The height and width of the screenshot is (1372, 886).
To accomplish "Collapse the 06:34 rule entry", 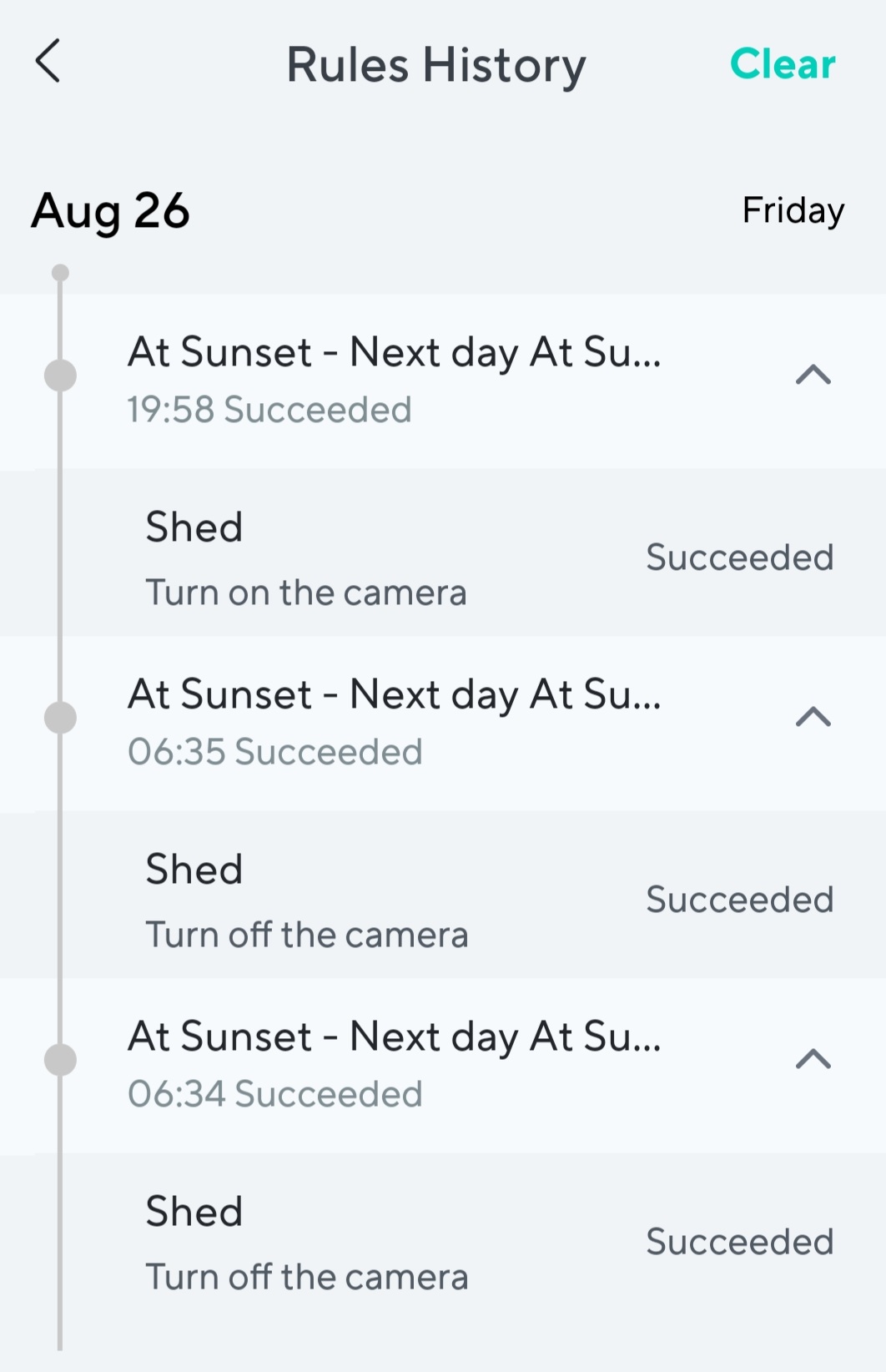I will [x=813, y=1059].
